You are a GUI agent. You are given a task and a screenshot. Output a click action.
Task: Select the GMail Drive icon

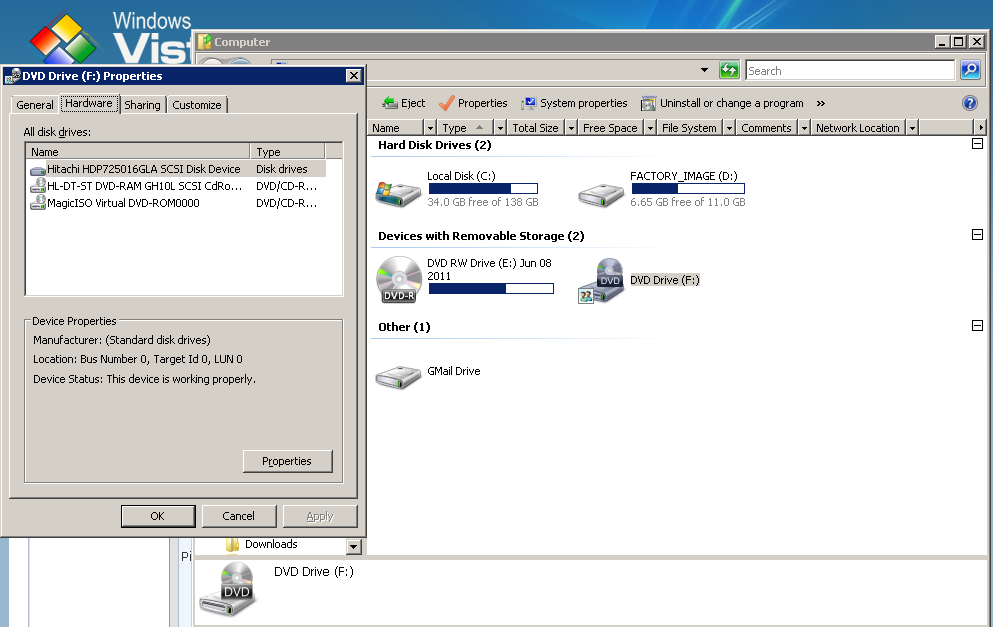point(398,376)
